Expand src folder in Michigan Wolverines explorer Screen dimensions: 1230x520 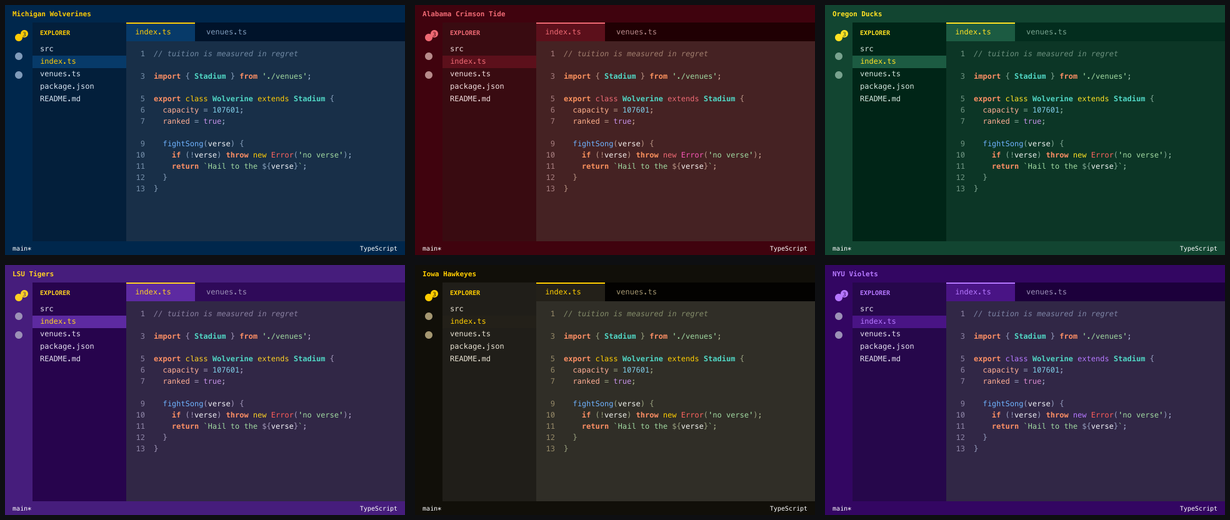(79, 49)
